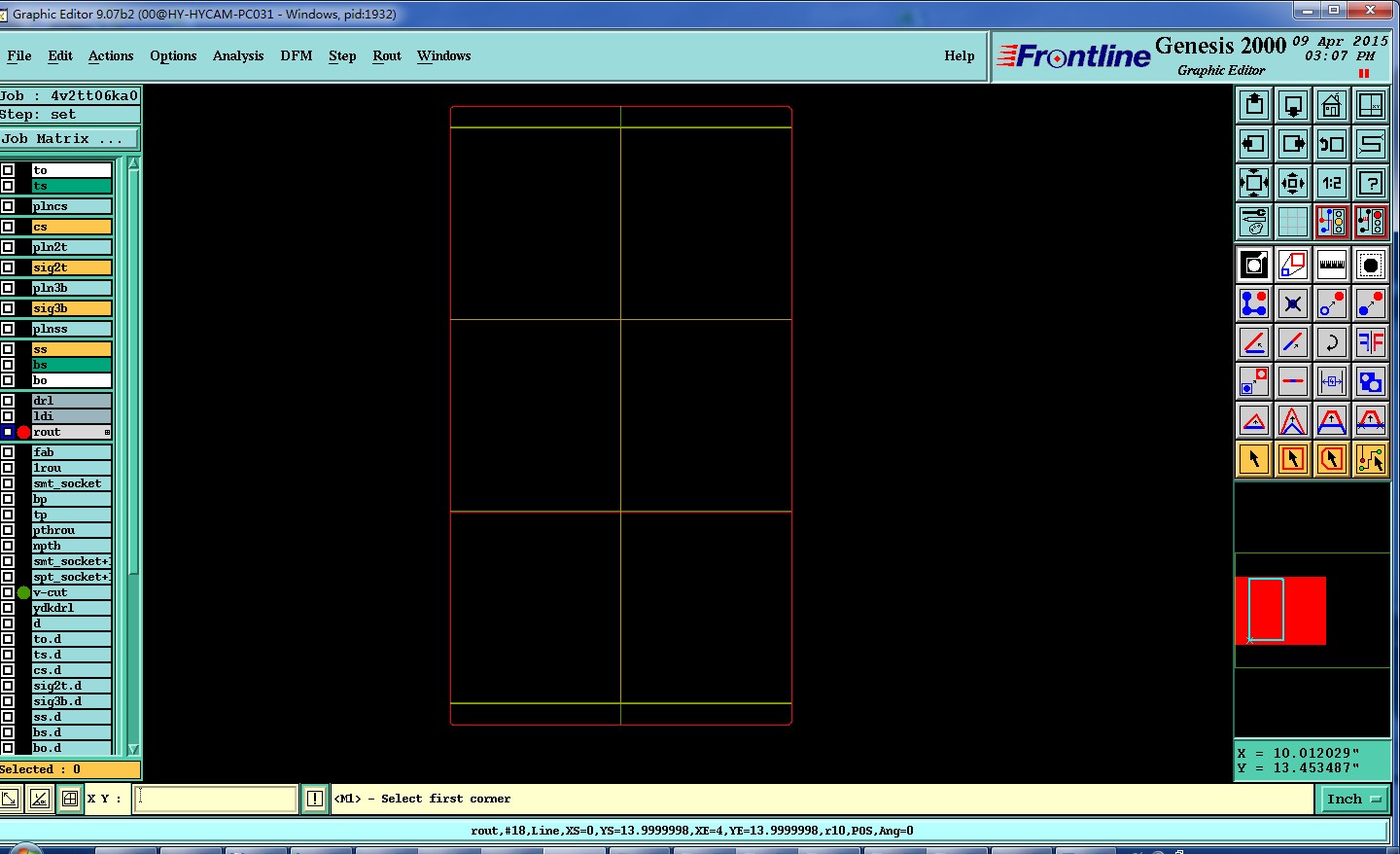
Task: Click the previous zoom (undo view) icon
Action: [1332, 144]
